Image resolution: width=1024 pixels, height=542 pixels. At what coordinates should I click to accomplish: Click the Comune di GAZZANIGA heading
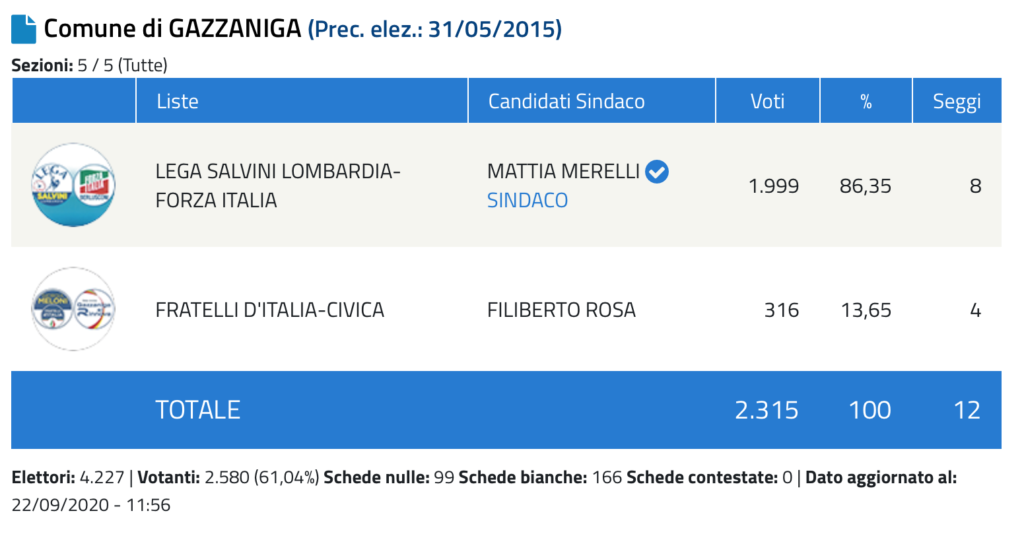(x=172, y=29)
